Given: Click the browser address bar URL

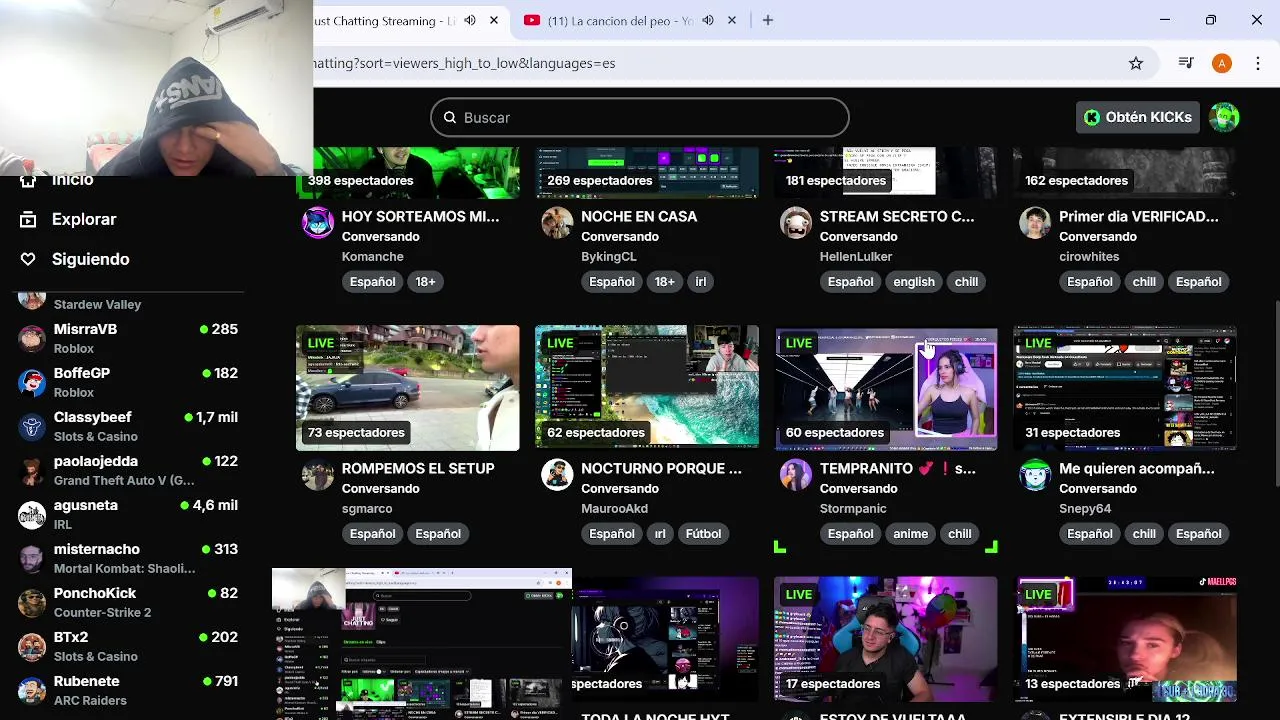Looking at the screenshot, I should (464, 63).
